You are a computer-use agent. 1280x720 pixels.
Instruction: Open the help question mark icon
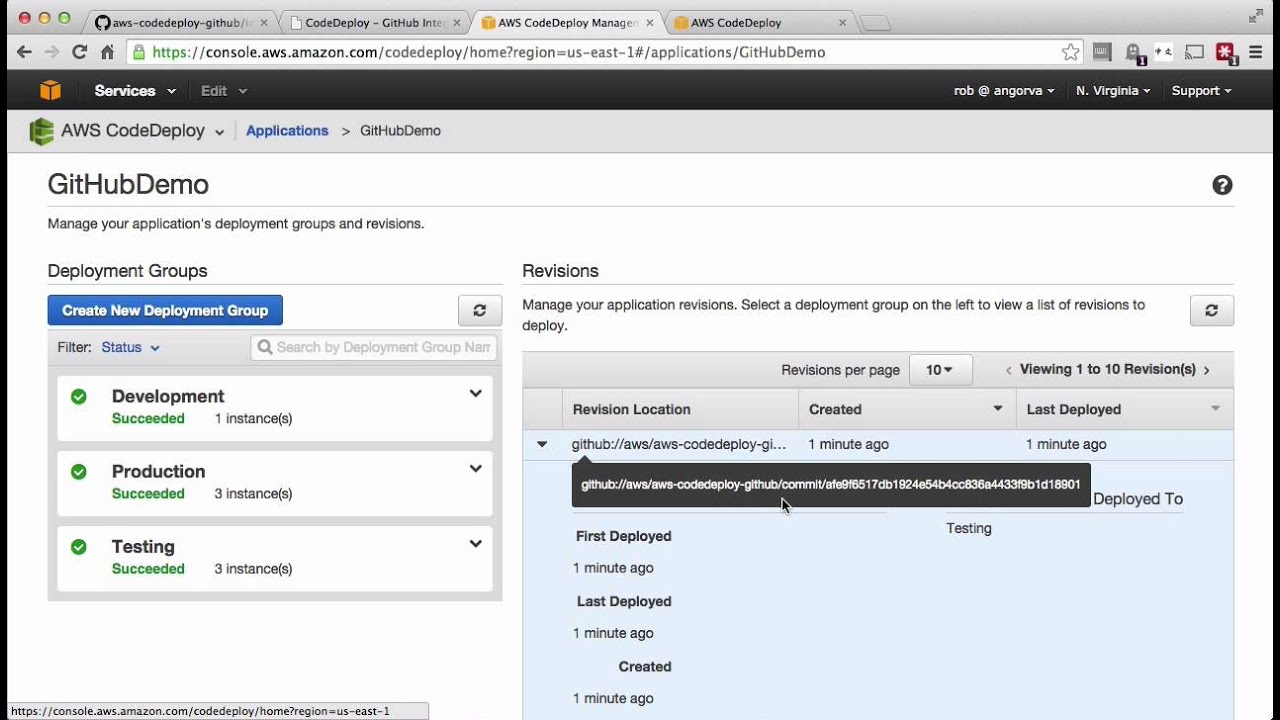[x=1222, y=185]
